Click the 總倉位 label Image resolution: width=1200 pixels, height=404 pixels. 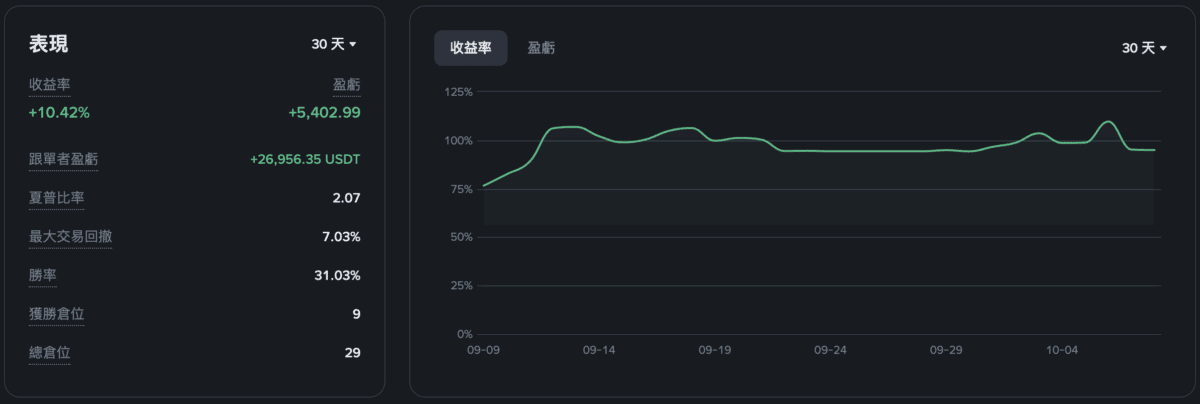pyautogui.click(x=50, y=352)
